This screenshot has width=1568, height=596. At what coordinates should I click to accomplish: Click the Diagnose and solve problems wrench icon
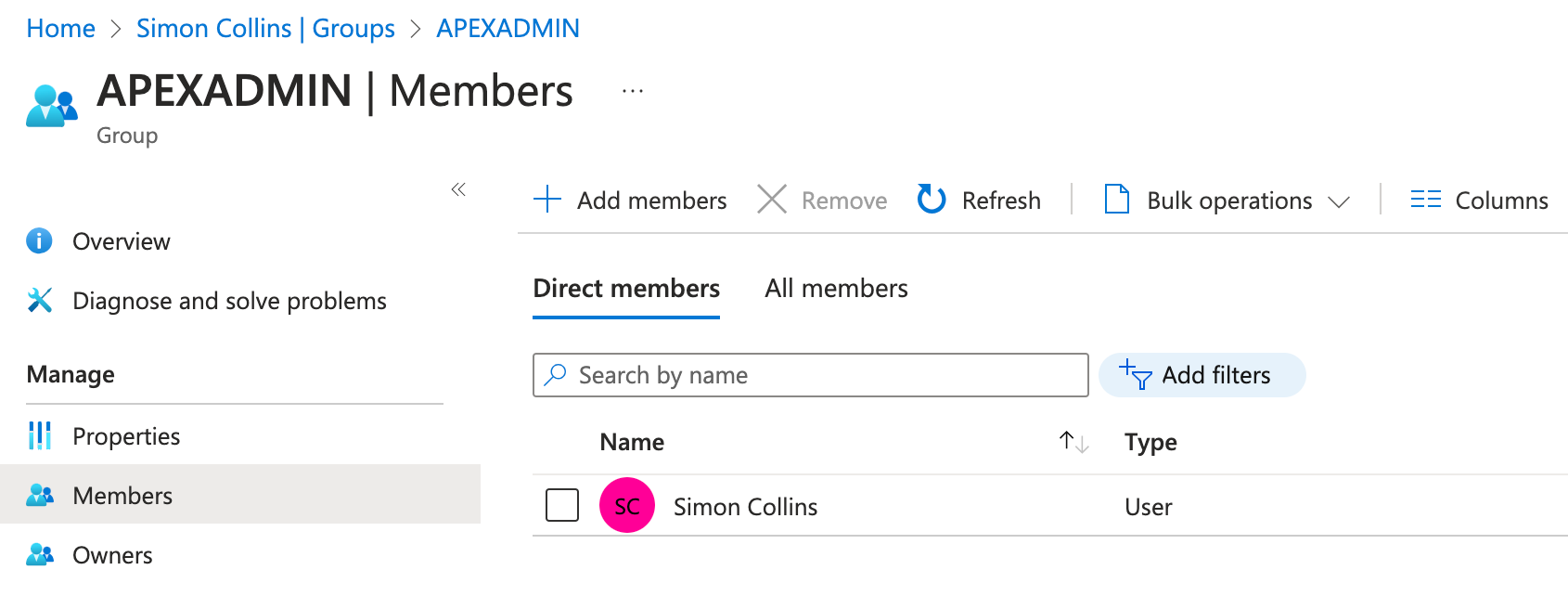coord(38,300)
